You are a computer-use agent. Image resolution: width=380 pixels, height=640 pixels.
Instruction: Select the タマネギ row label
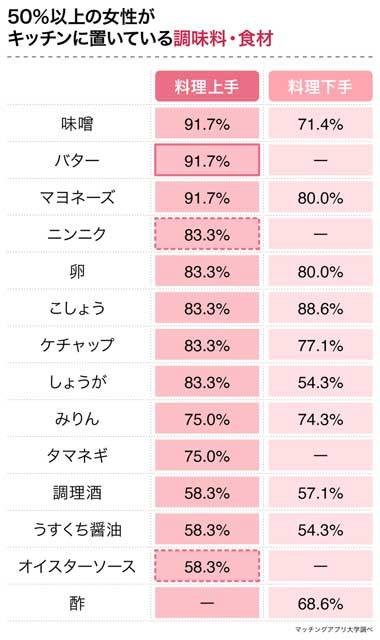coord(77,456)
